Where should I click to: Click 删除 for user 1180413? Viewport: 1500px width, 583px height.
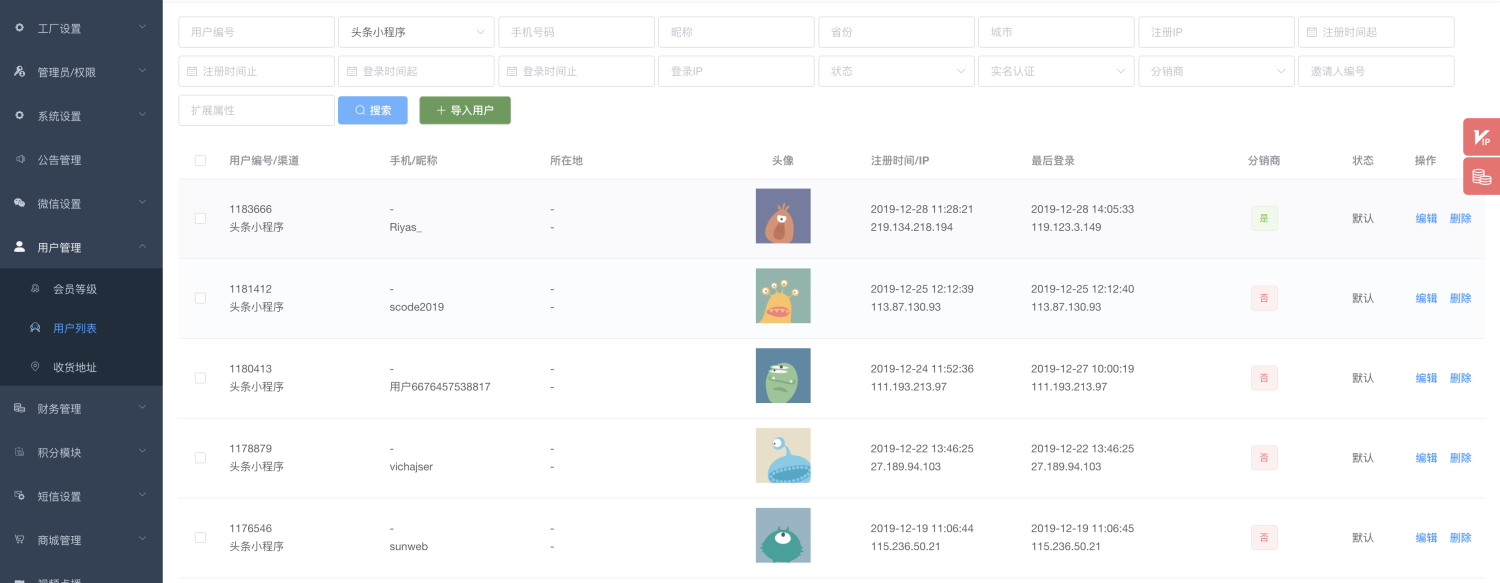click(1460, 378)
